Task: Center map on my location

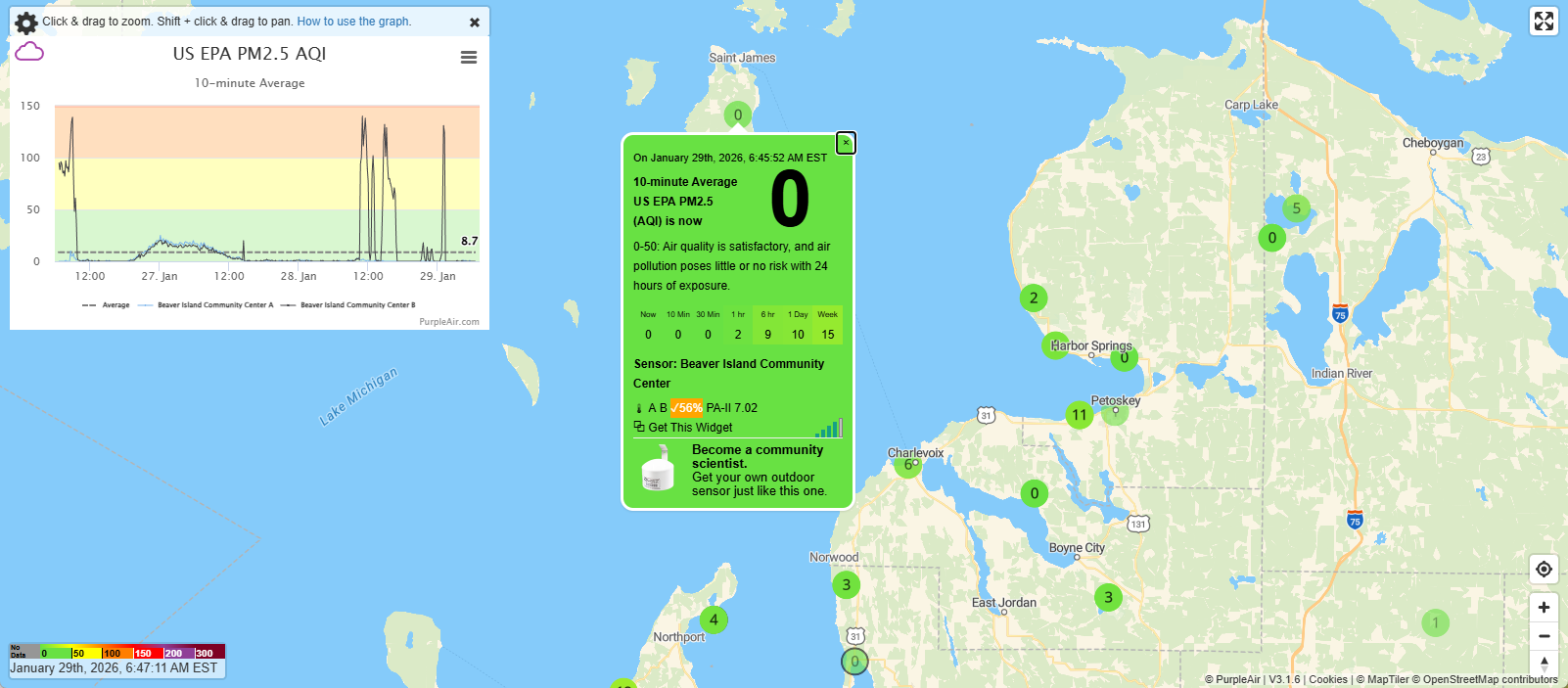Action: pyautogui.click(x=1544, y=570)
